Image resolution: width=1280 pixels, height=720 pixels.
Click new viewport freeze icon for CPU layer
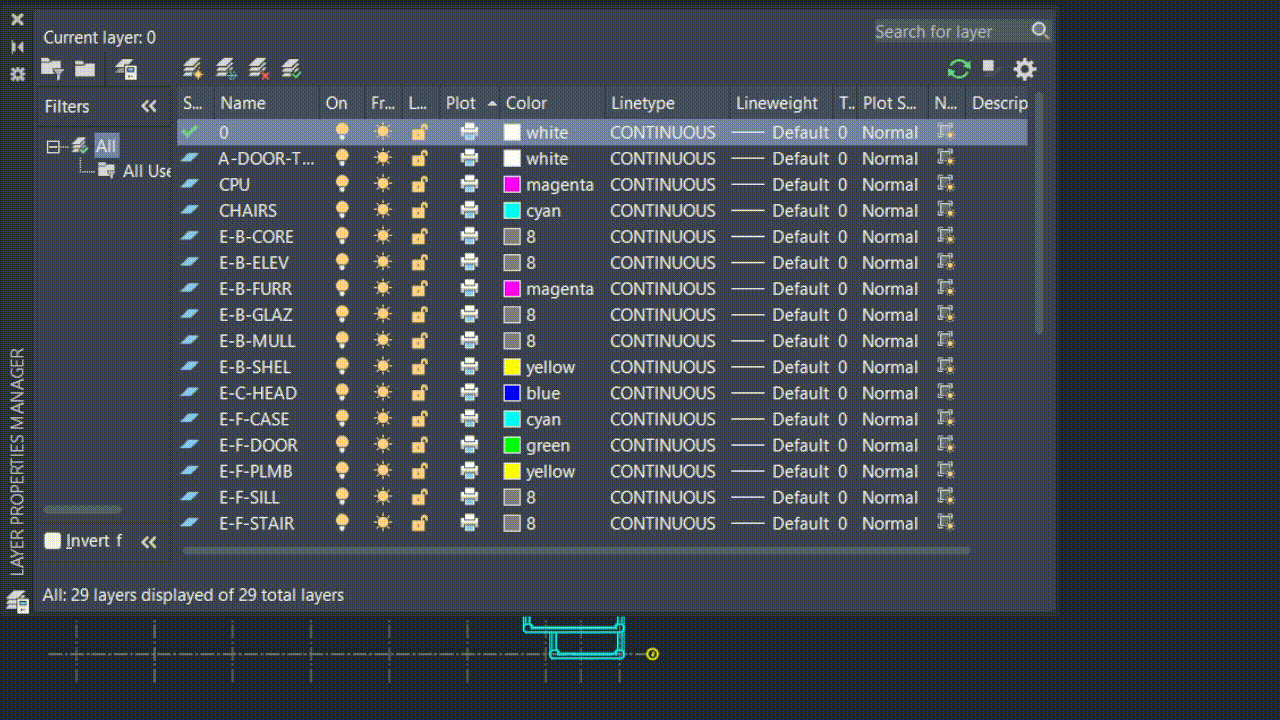tap(945, 184)
